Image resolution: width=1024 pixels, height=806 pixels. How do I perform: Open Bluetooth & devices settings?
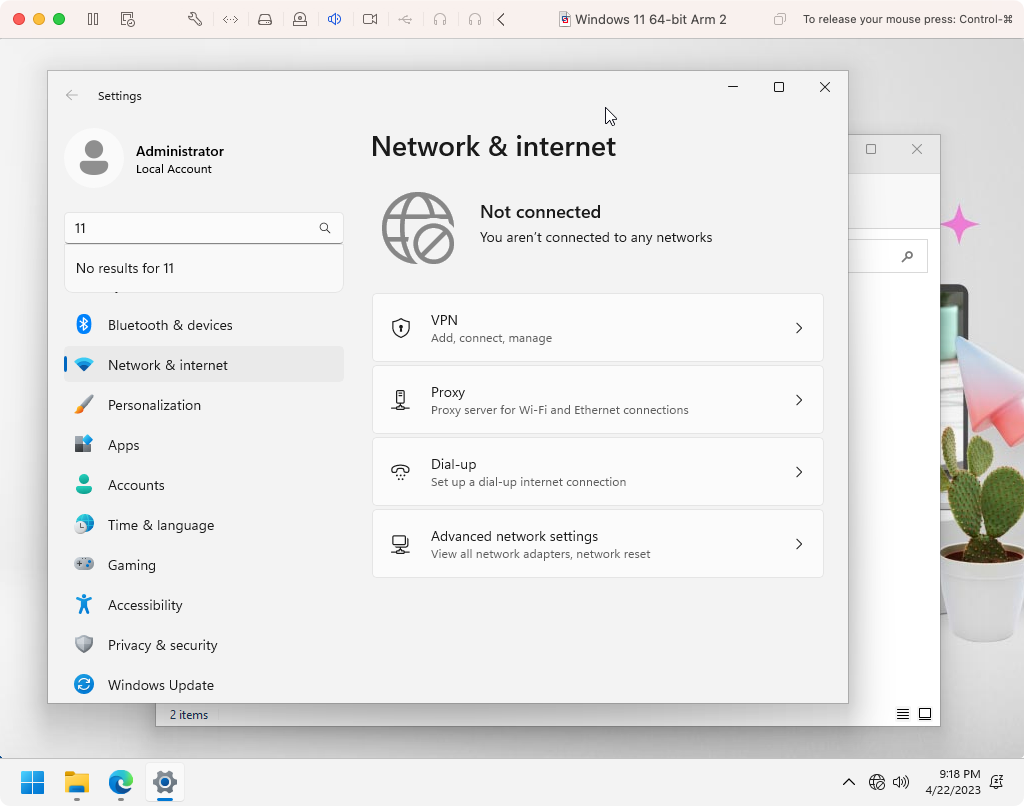pos(204,325)
